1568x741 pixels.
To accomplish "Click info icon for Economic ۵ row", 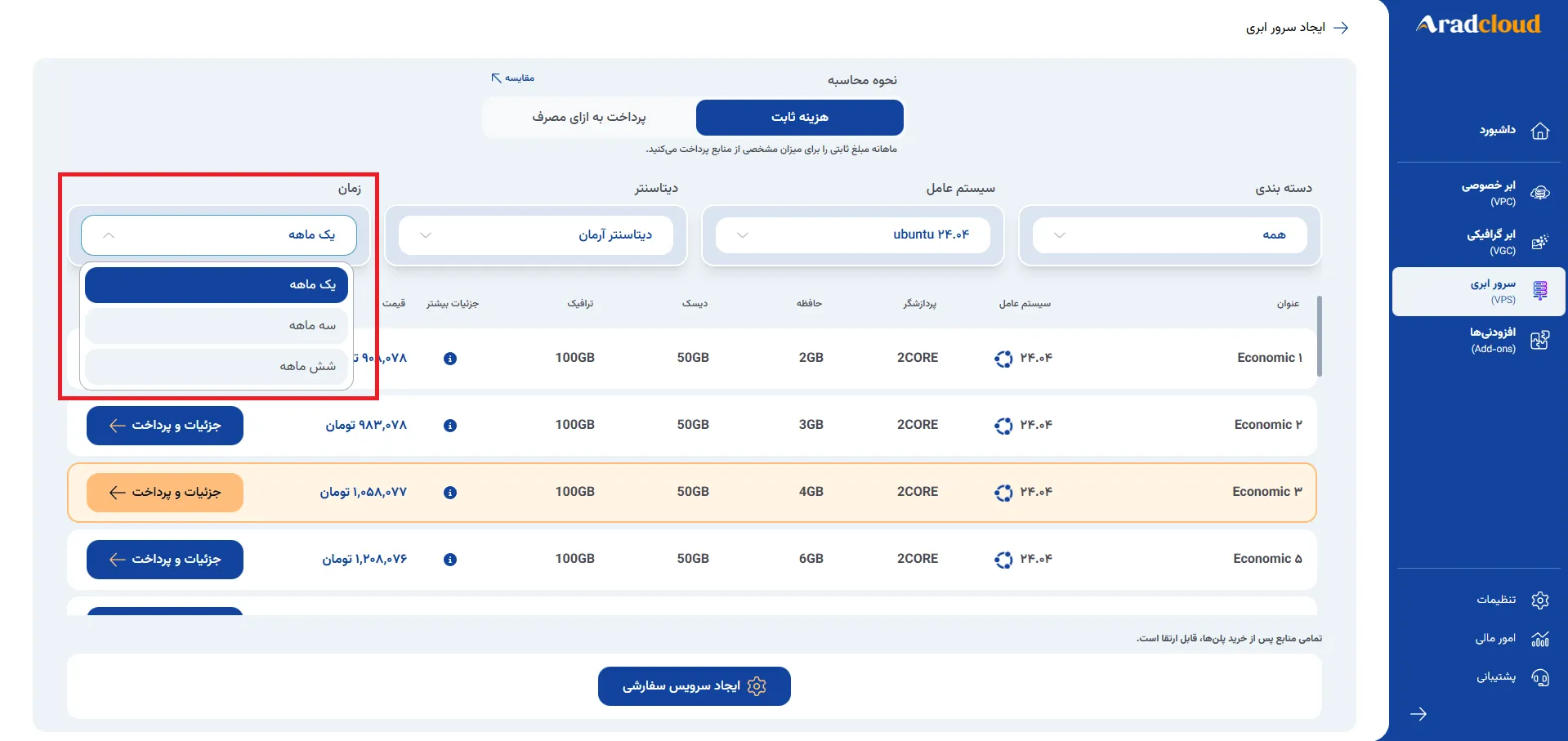I will (450, 560).
